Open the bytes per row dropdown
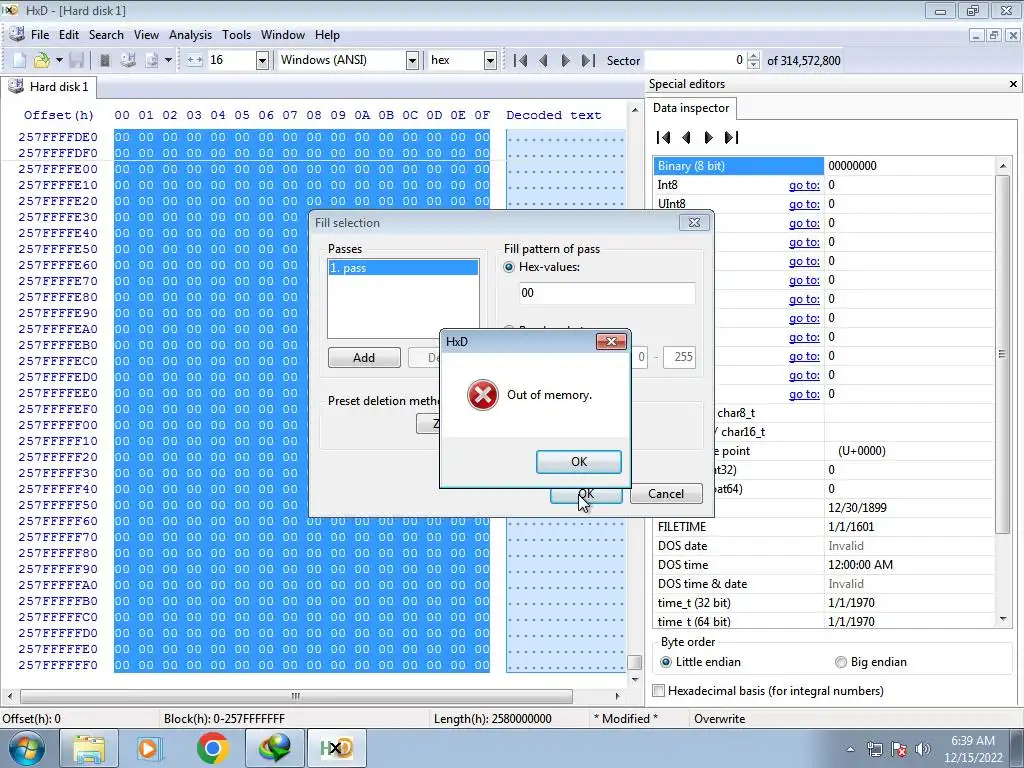Screen dimensions: 1024x768 (x=262, y=61)
